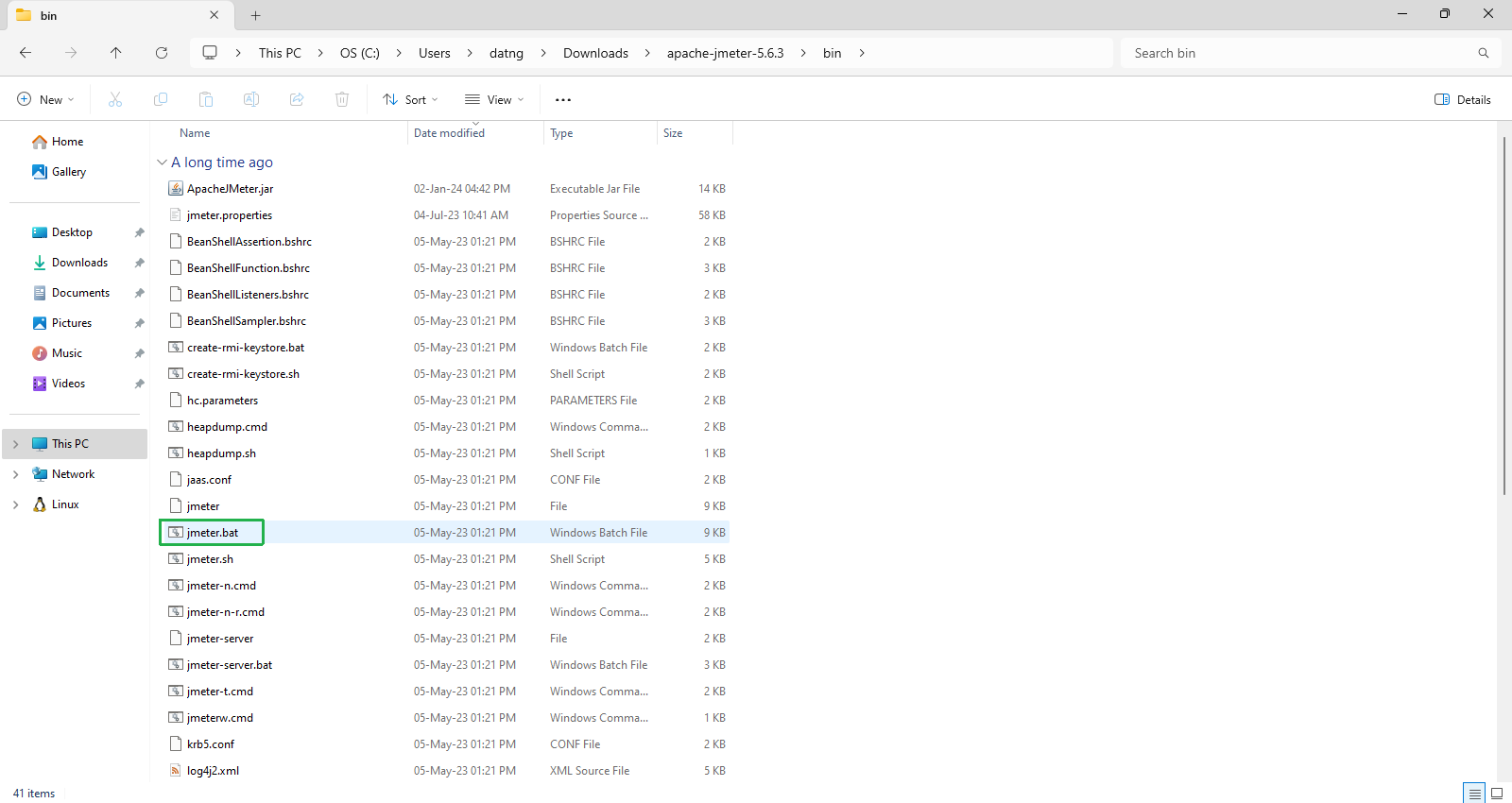Expand Network in navigation pane
Screen dimensions: 1512x803
tap(16, 474)
